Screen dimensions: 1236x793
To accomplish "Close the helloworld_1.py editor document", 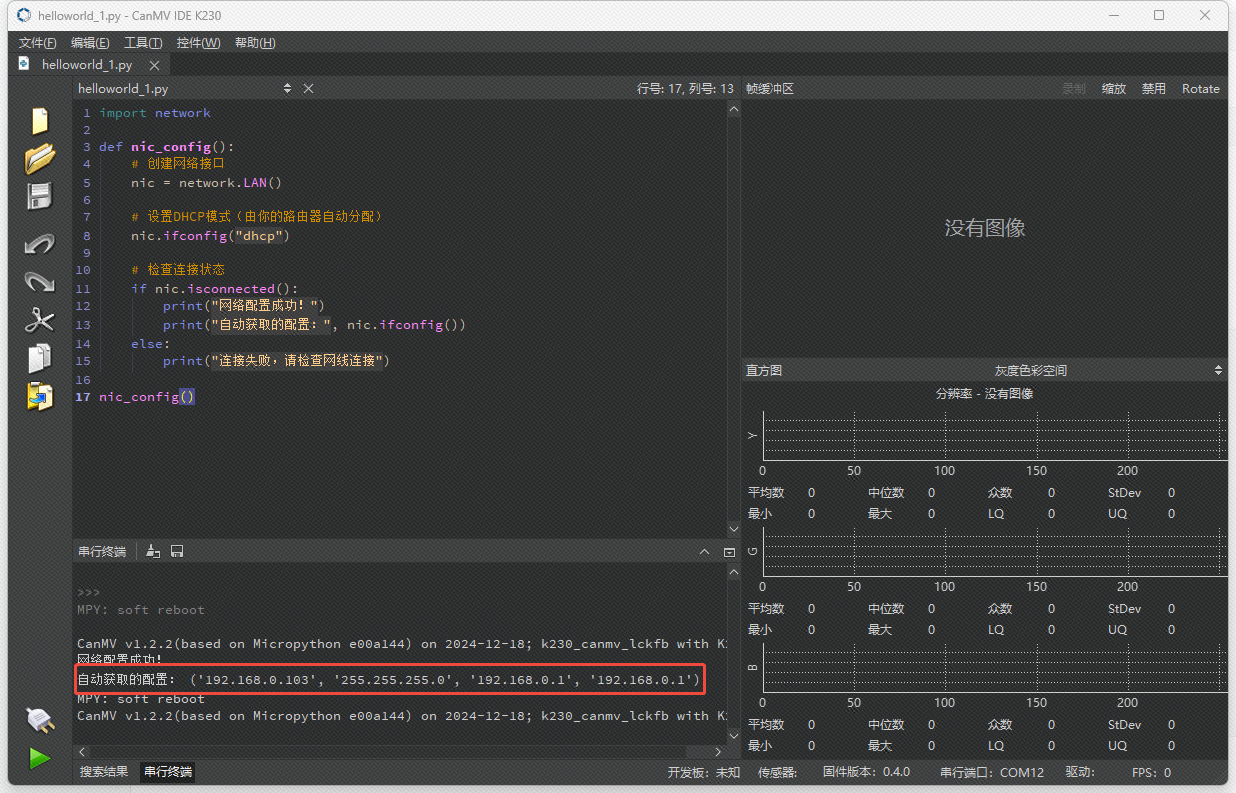I will click(x=309, y=88).
